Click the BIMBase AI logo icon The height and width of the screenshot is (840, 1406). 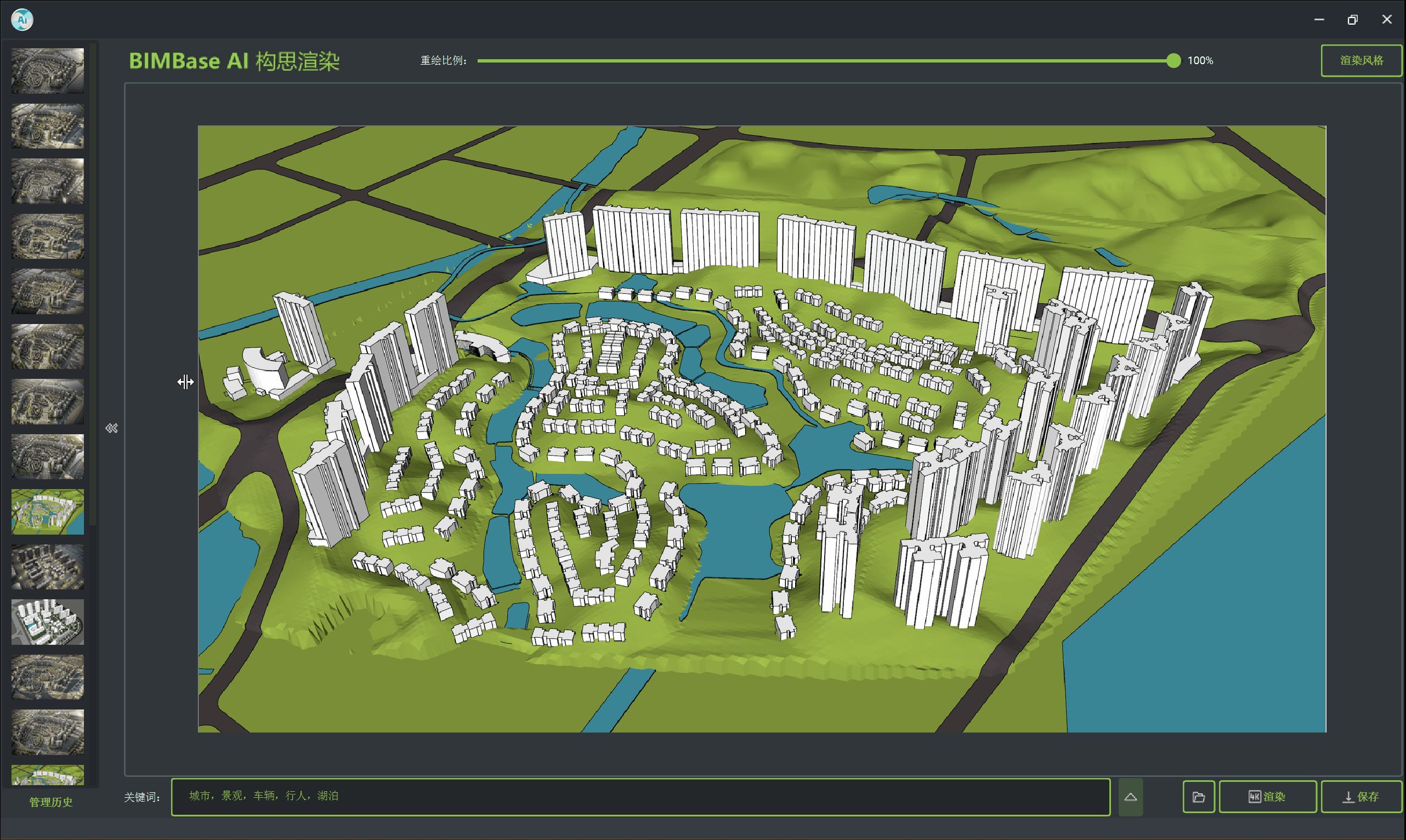click(x=22, y=20)
